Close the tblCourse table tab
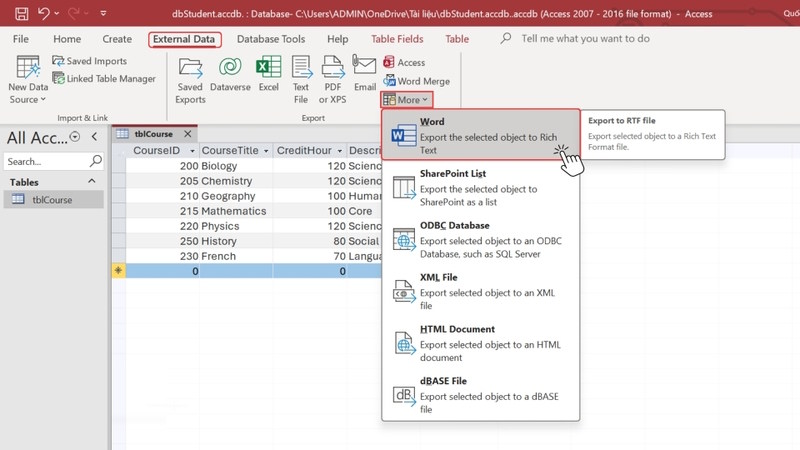 click(190, 134)
